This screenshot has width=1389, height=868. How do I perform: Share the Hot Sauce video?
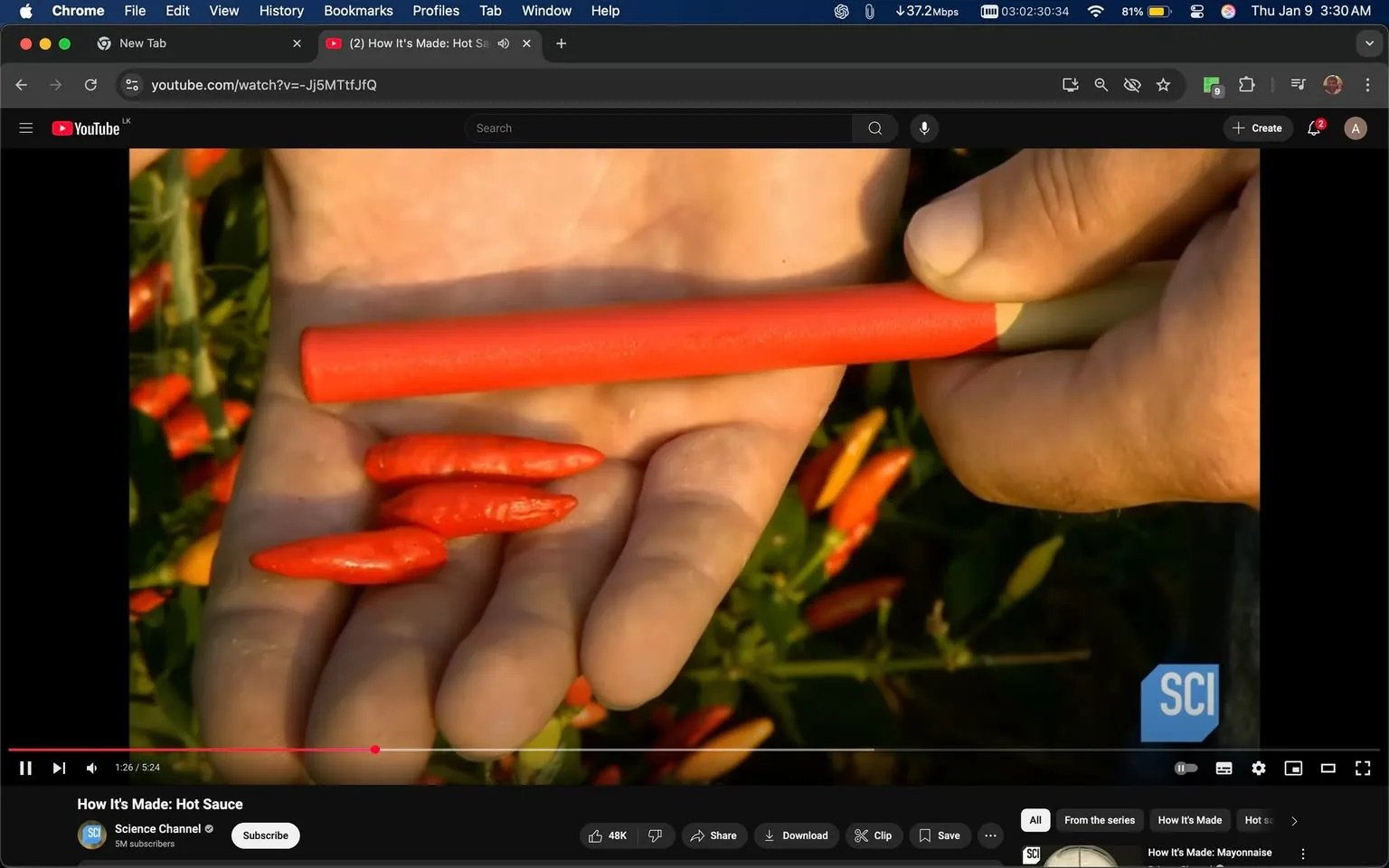pos(713,835)
